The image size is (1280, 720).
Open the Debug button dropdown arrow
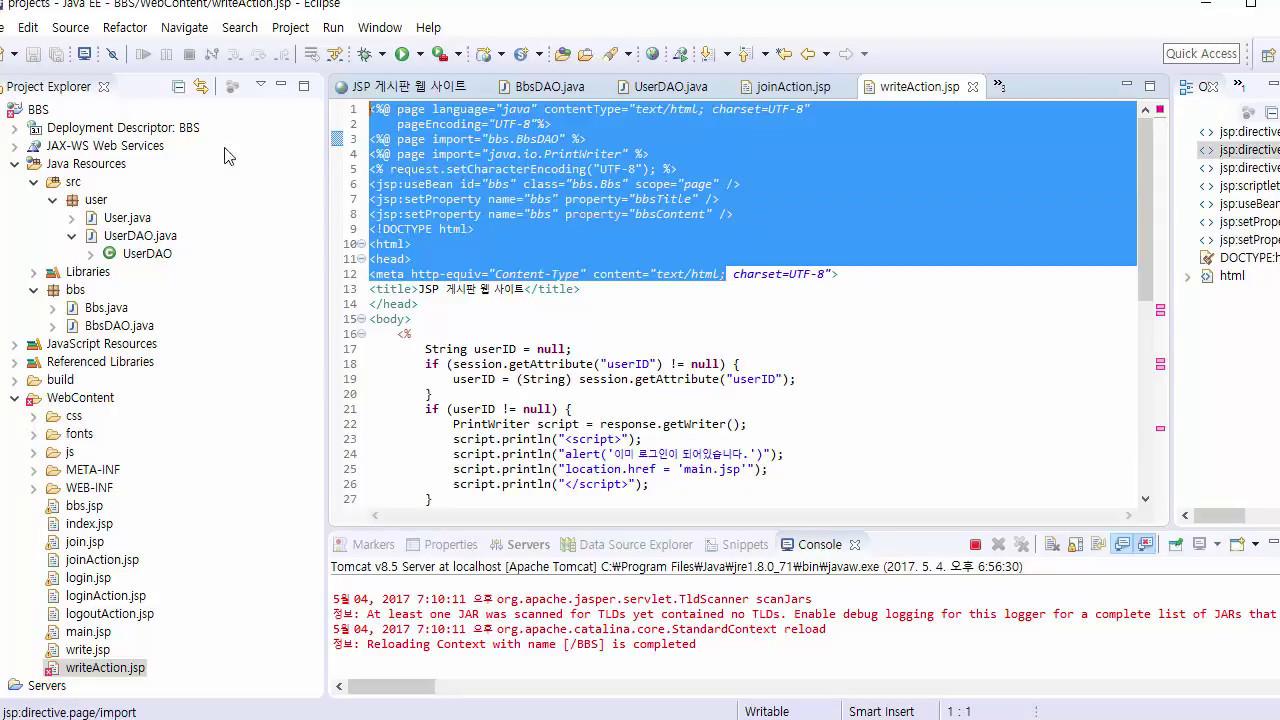(382, 54)
